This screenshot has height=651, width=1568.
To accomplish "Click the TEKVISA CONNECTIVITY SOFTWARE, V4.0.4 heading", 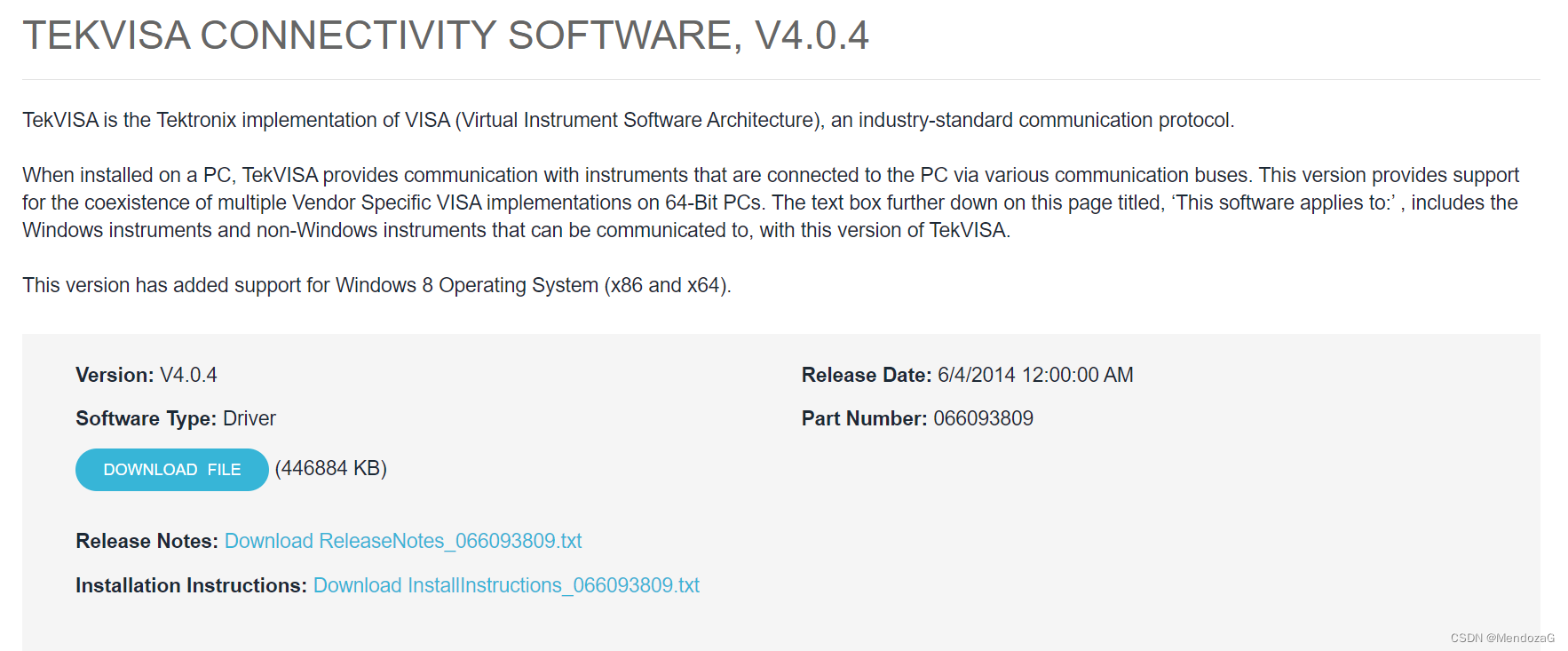I will point(446,36).
